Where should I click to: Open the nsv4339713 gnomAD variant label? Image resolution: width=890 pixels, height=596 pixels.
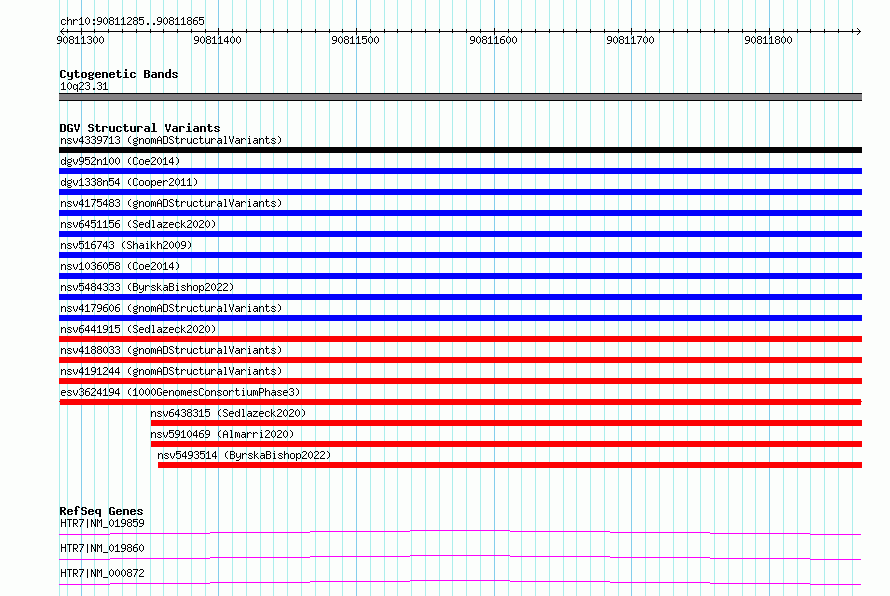pos(171,140)
